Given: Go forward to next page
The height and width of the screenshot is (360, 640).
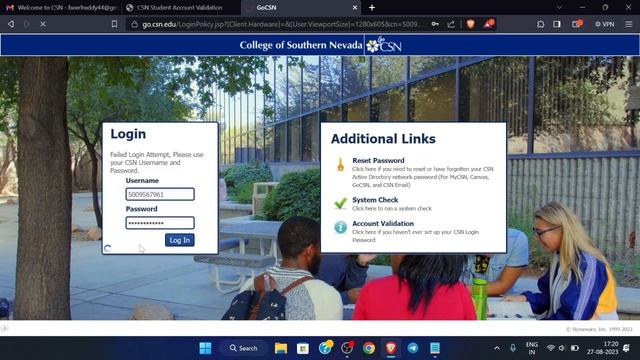Looking at the screenshot, I should click(27, 24).
